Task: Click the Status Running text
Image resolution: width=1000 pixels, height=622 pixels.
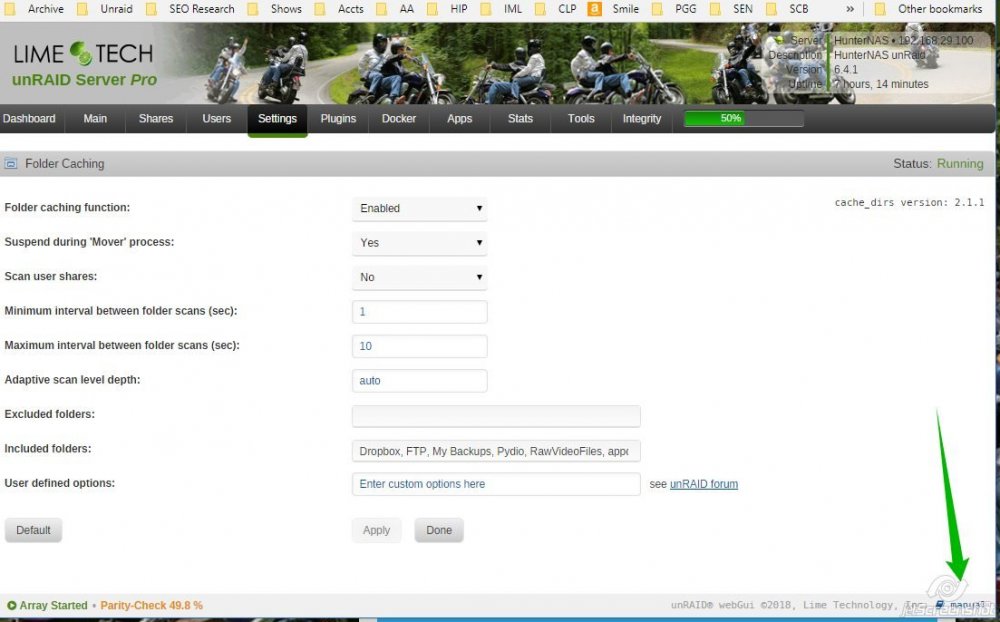Action: point(938,164)
